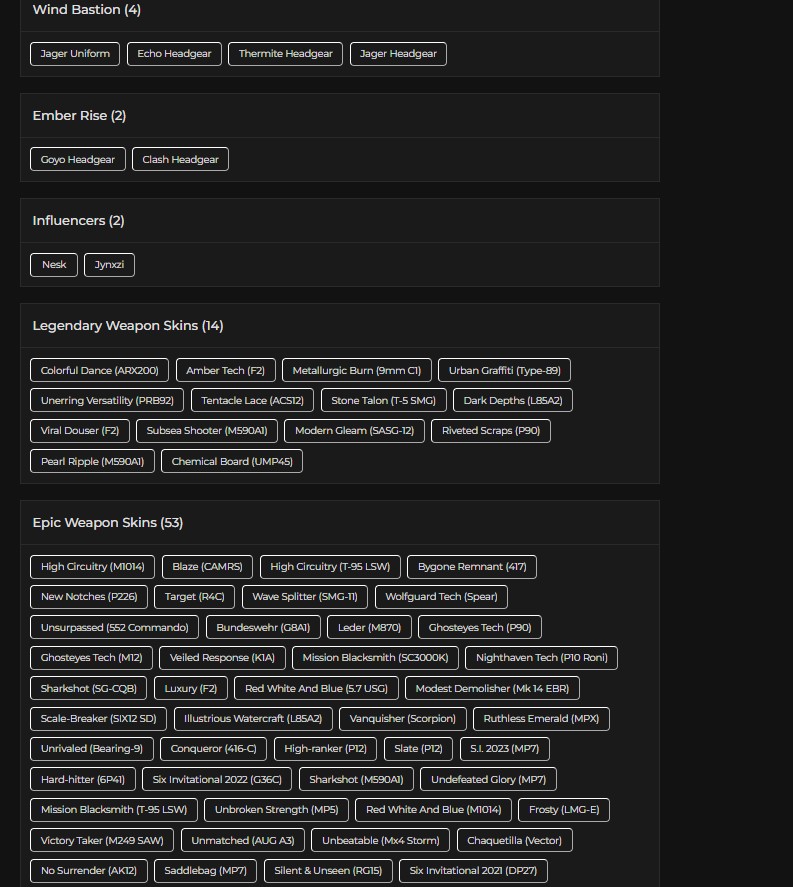Click Chaquetilla (Vector) tag
793x887 pixels.
tap(515, 841)
